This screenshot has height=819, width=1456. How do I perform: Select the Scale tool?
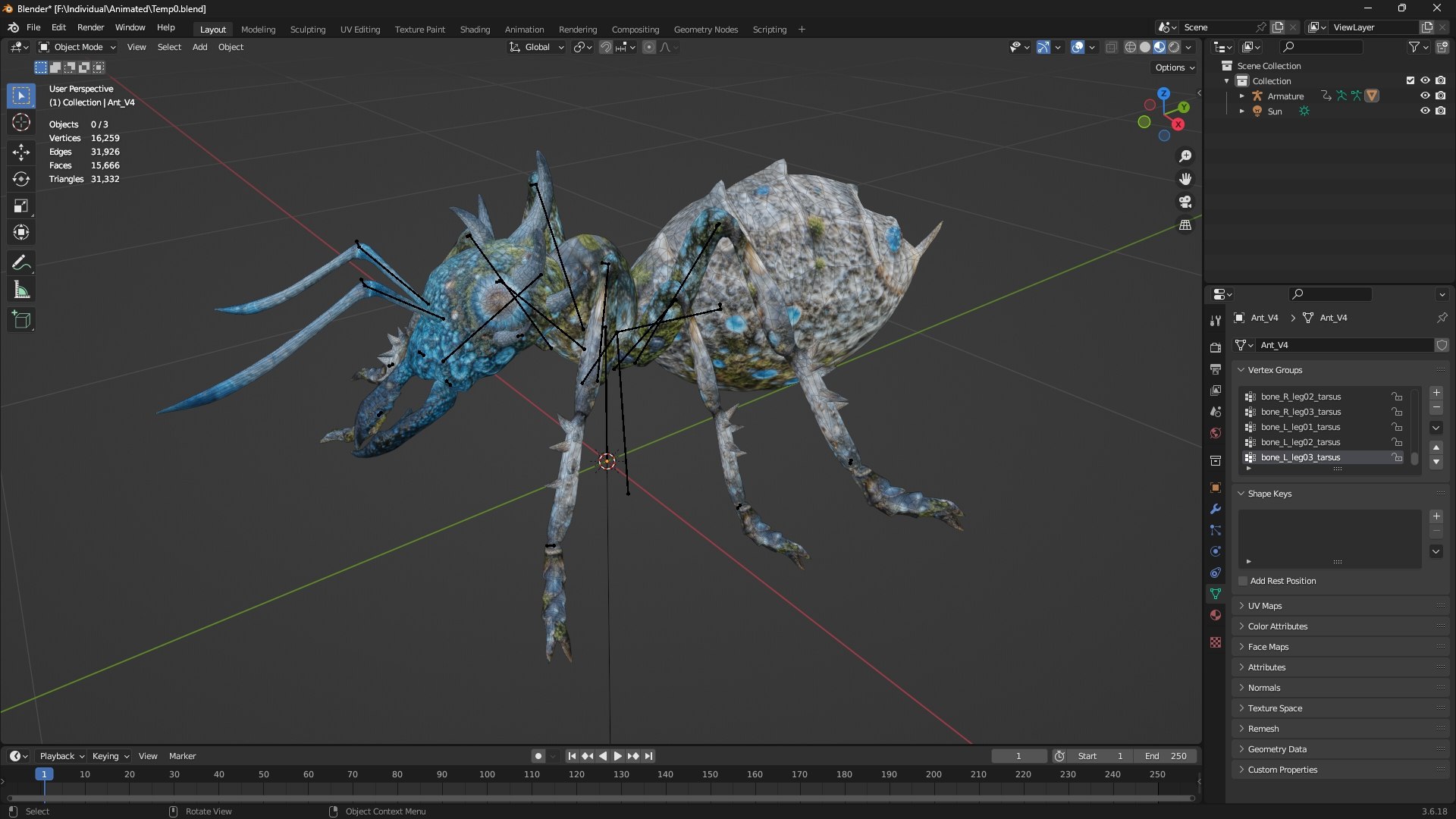pos(21,206)
